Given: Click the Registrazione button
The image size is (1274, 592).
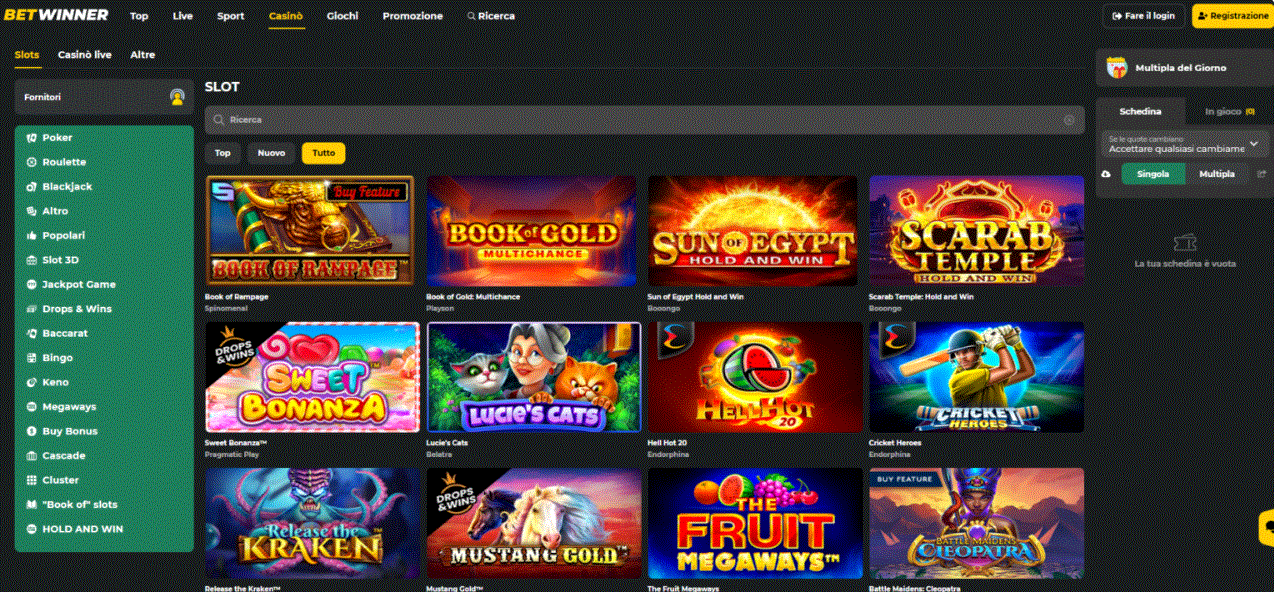Looking at the screenshot, I should click(1233, 16).
